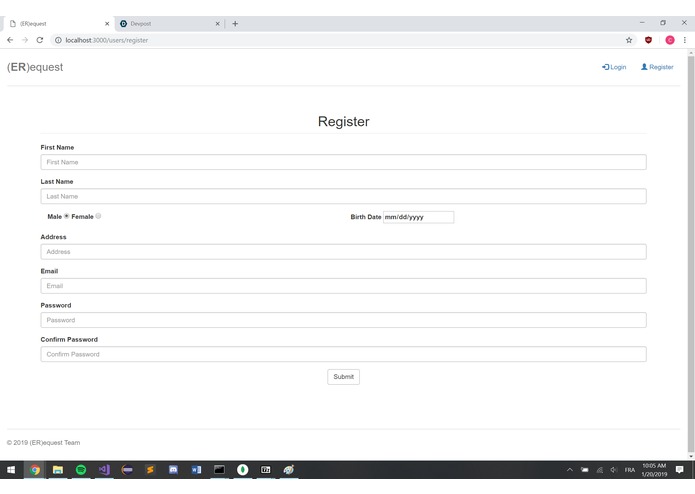
Task: Open the Login link in navbar
Action: [614, 67]
